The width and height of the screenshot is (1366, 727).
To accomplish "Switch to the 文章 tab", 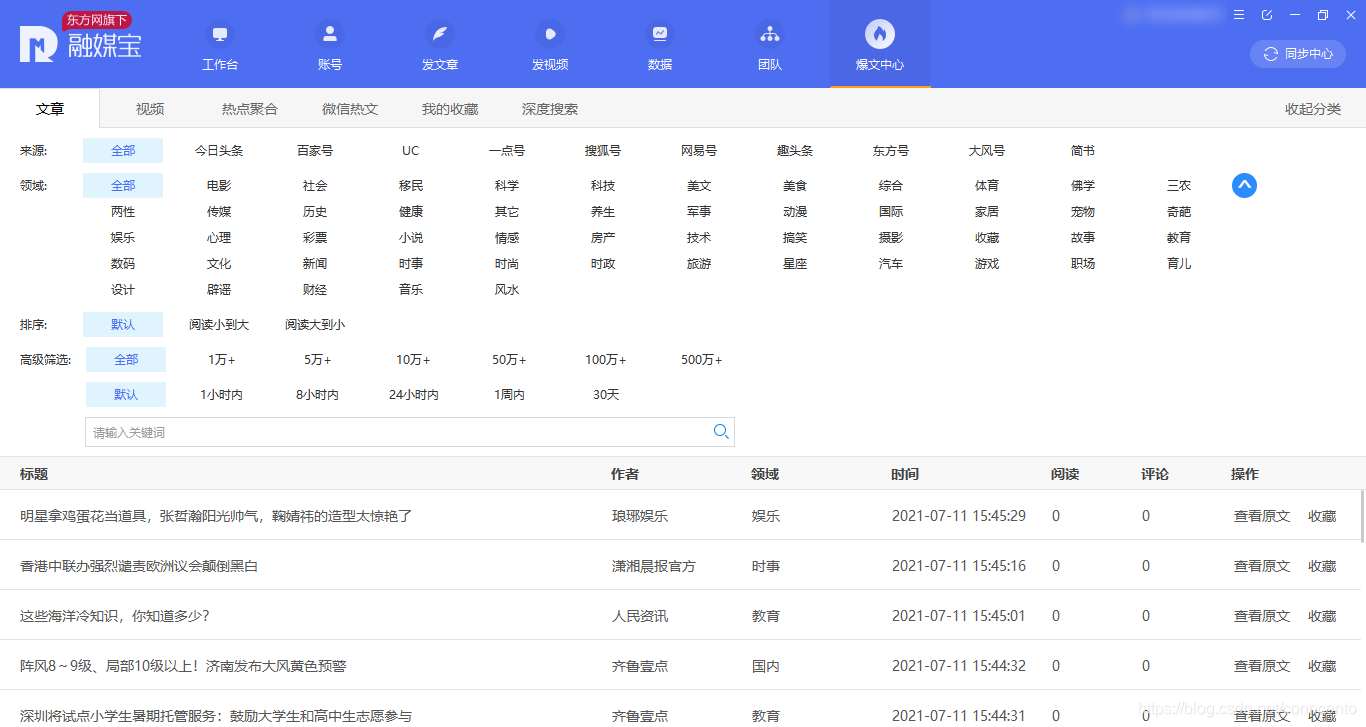I will 50,109.
